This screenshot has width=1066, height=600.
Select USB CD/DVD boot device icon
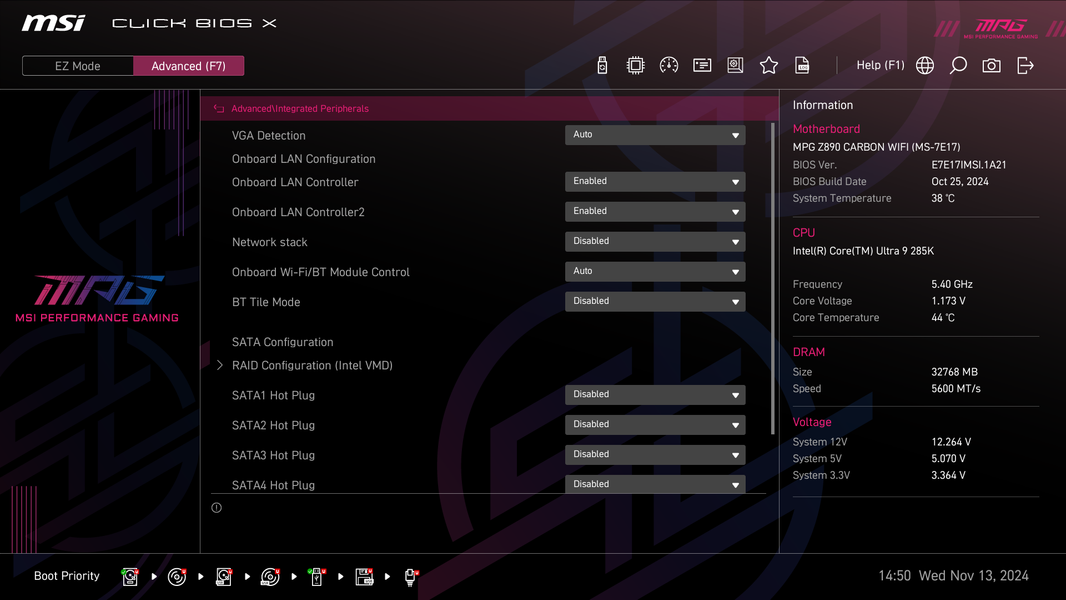[270, 576]
